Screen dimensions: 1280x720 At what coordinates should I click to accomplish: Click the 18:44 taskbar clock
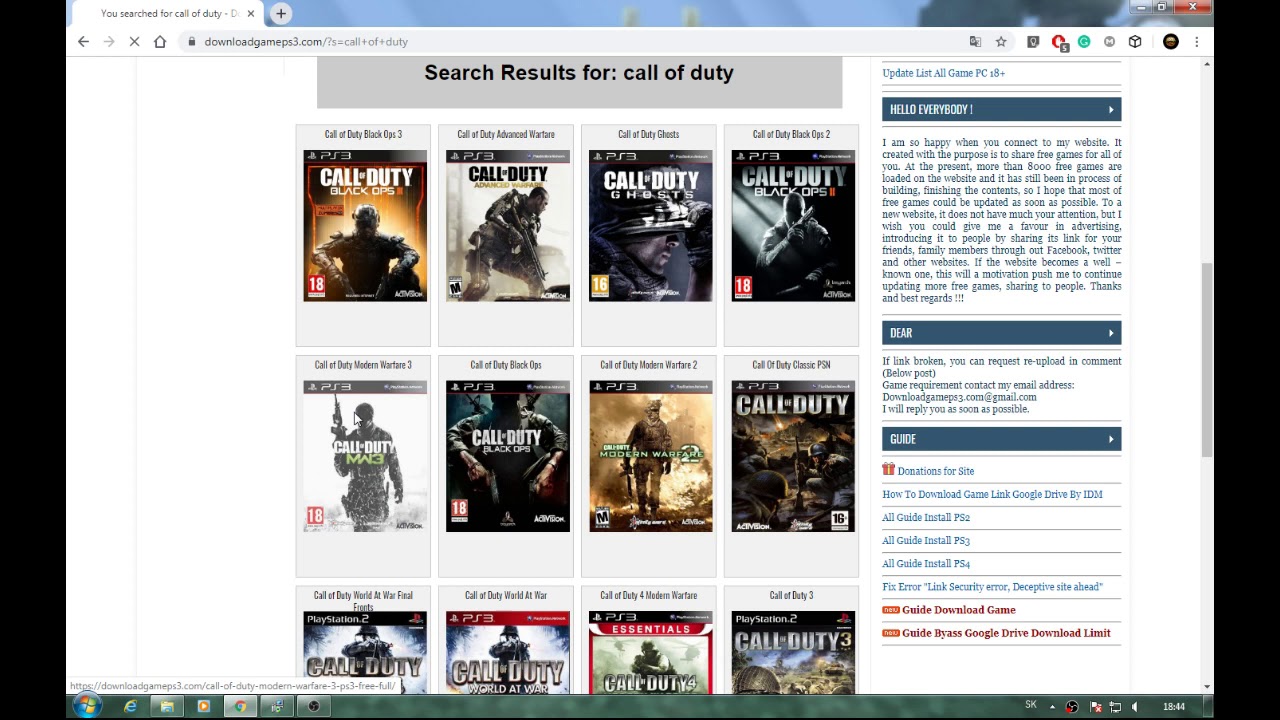pyautogui.click(x=1174, y=707)
